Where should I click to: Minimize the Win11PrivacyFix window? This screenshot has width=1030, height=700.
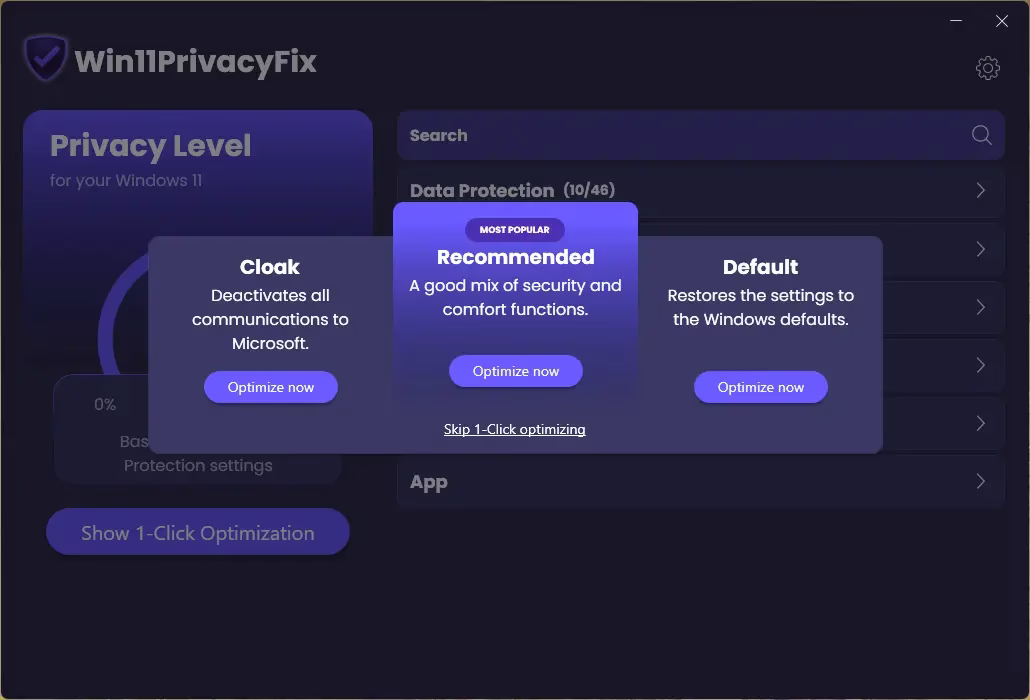click(x=957, y=21)
